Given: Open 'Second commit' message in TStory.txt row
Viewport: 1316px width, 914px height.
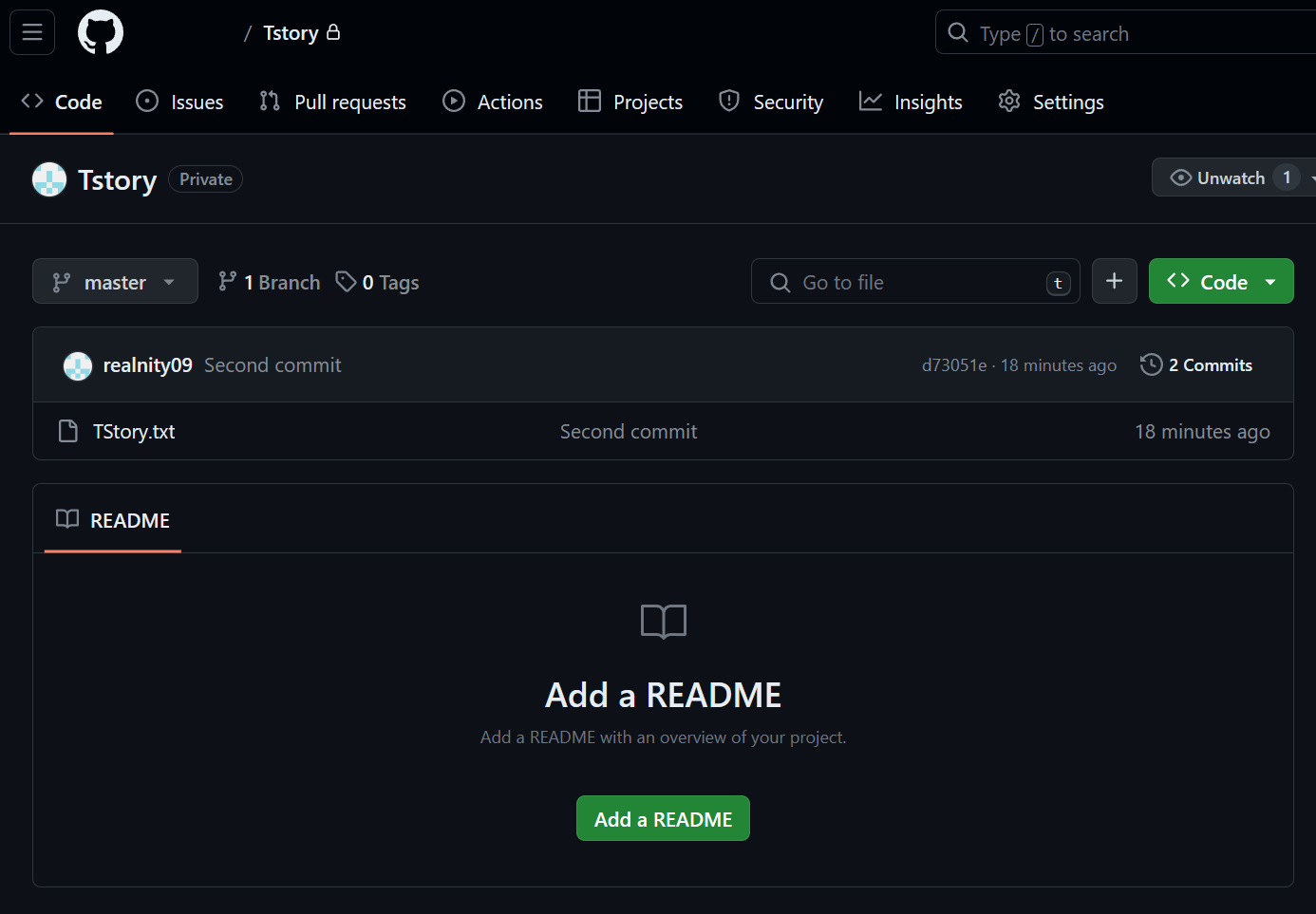Looking at the screenshot, I should coord(629,432).
